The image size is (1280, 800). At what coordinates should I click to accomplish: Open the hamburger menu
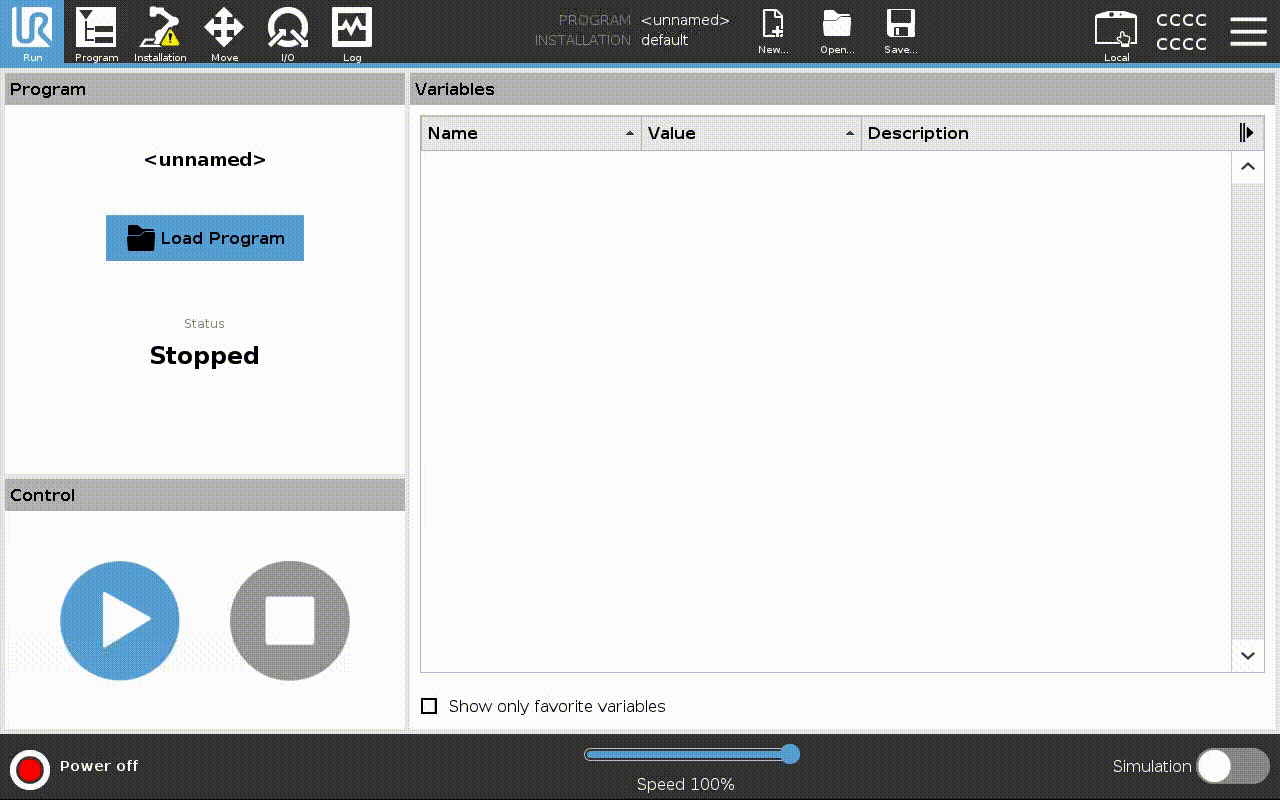tap(1248, 32)
